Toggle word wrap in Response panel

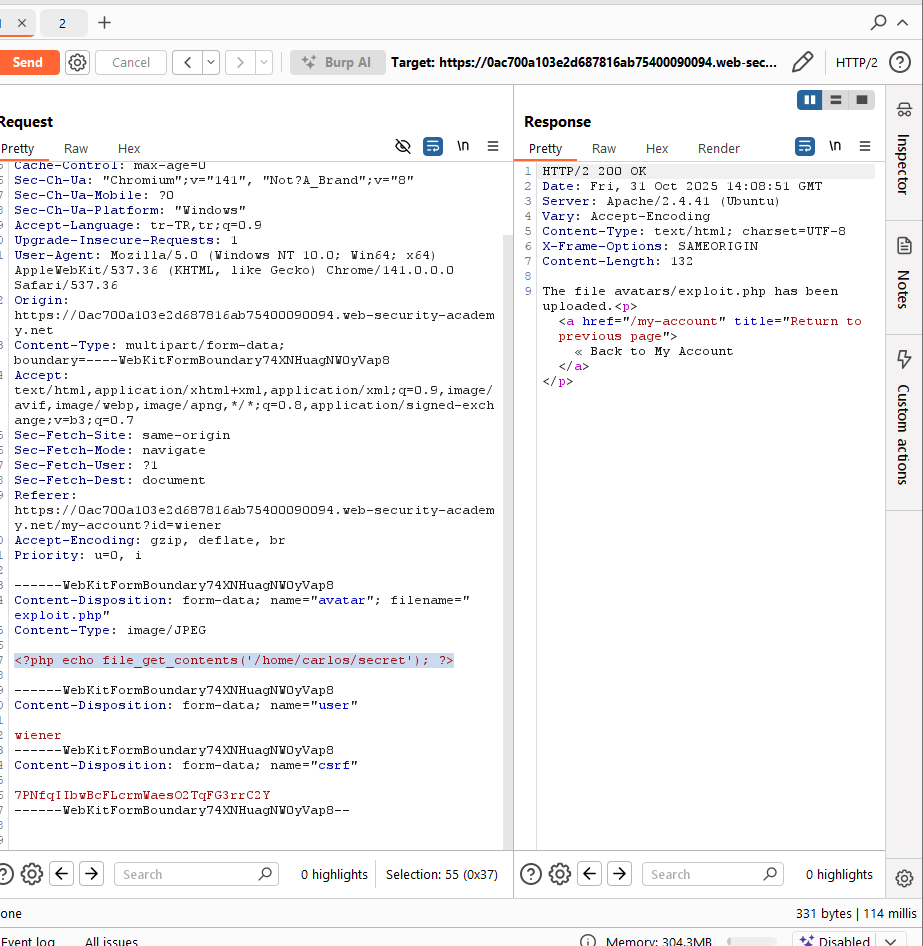[x=805, y=147]
